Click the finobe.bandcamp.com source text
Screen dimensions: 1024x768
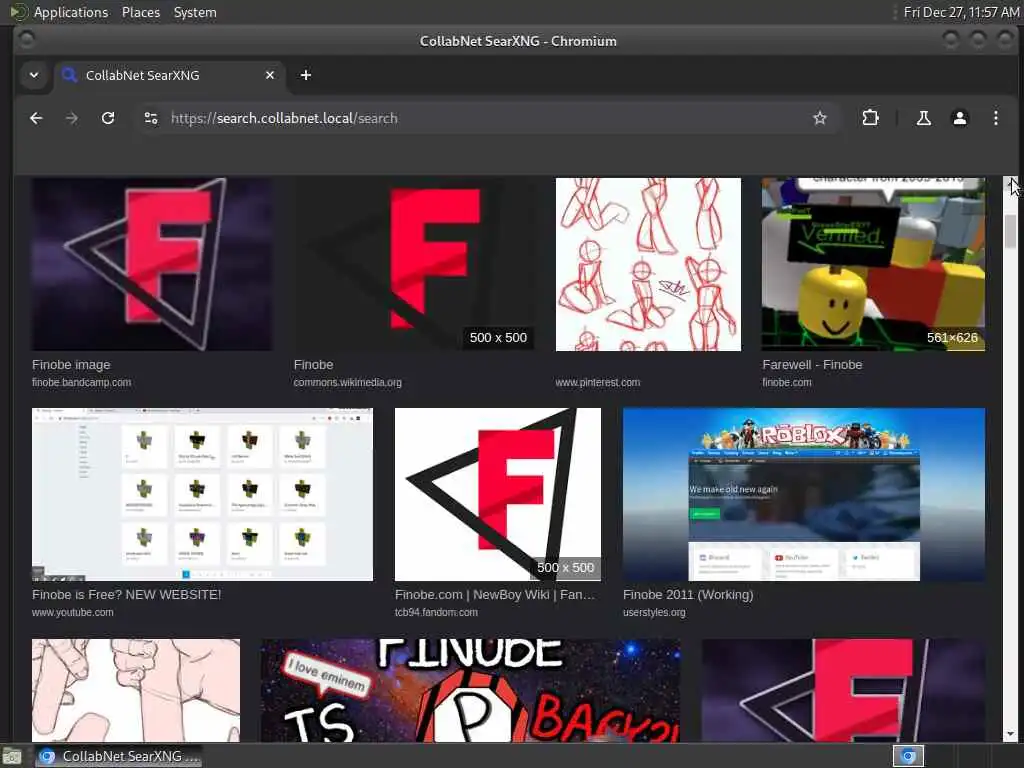(82, 383)
